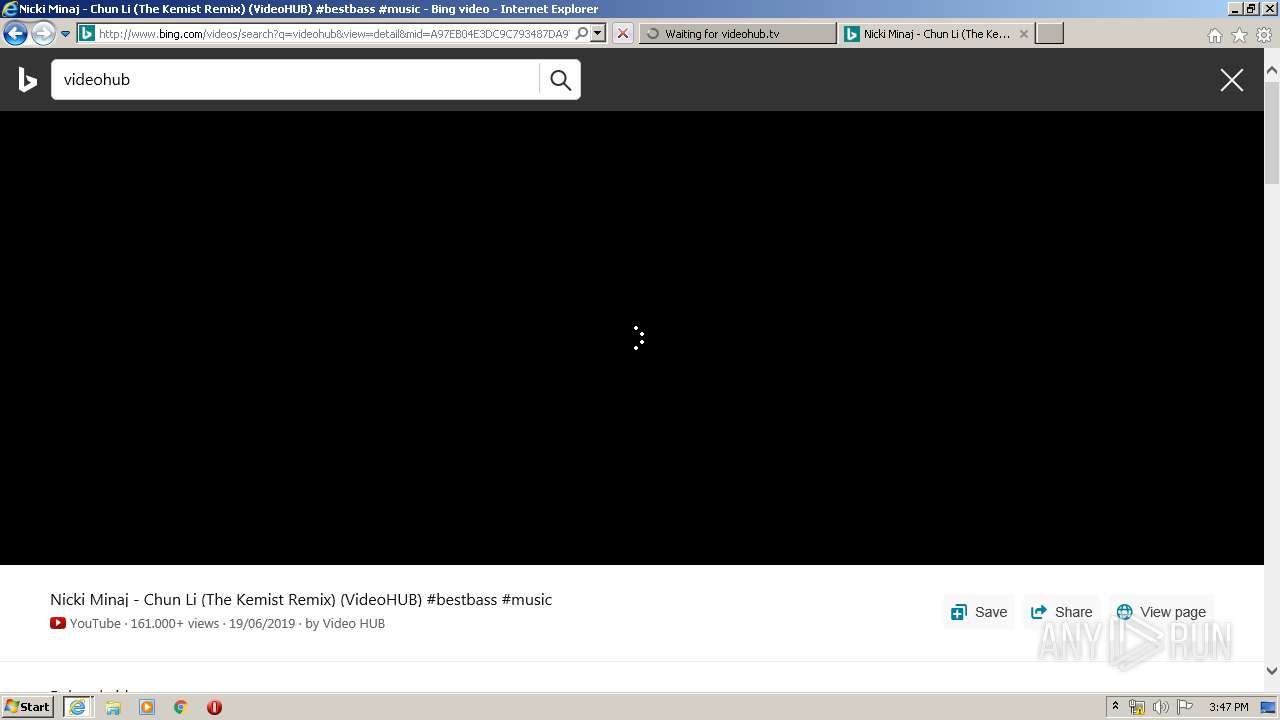Open the IE Home button
The image size is (1280, 720).
pos(1214,35)
